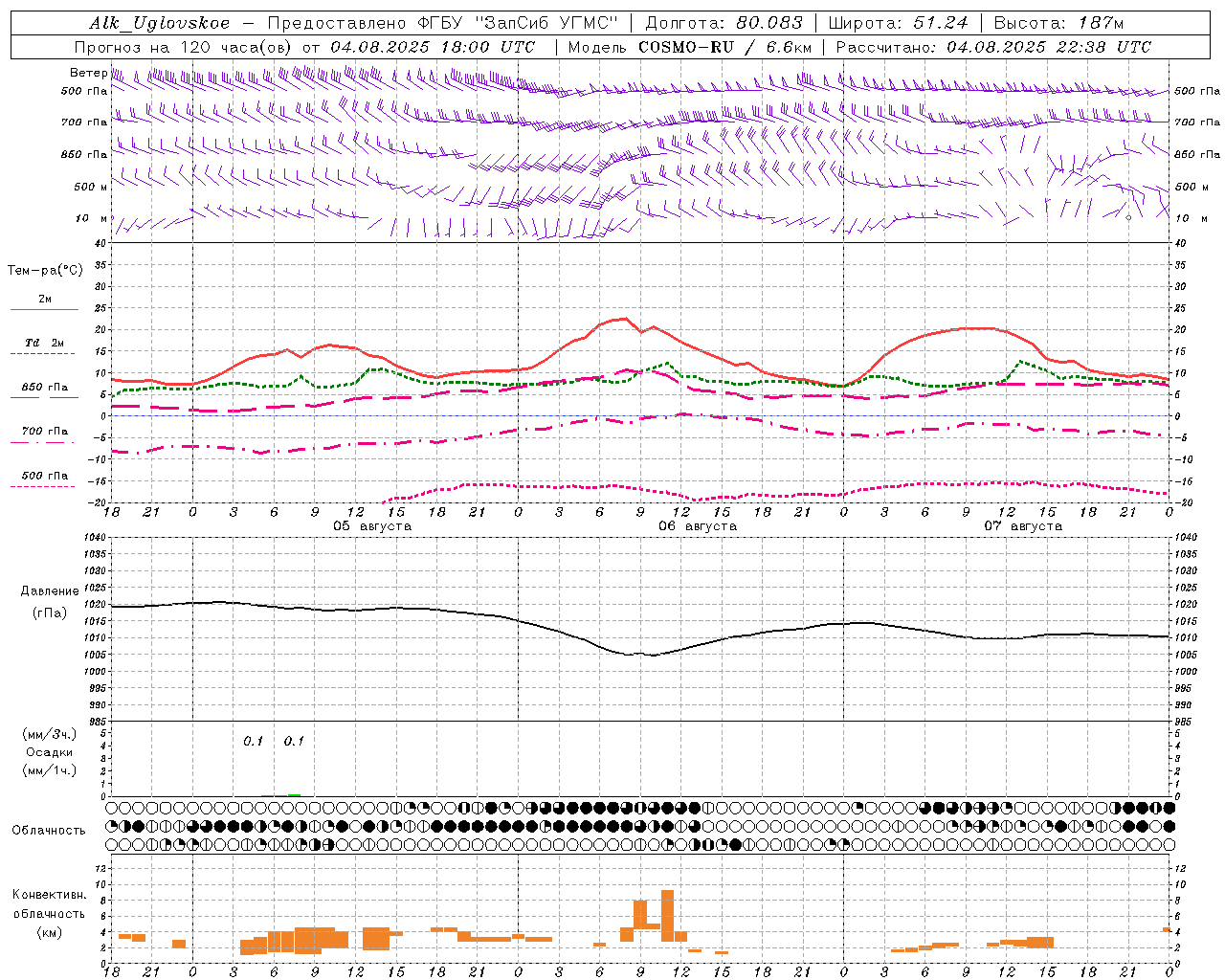Click the station name Alk_Uglovskoe in header
The image size is (1225, 980).
pos(160,23)
